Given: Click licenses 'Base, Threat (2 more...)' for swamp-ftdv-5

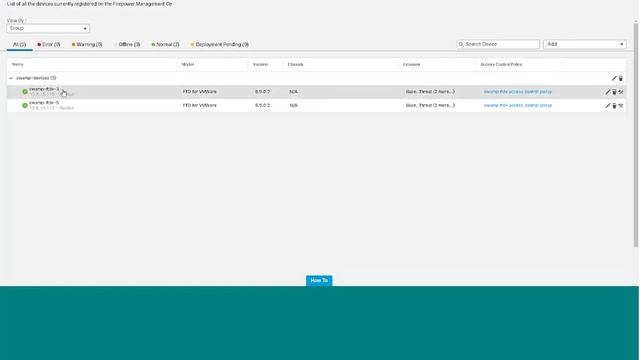Looking at the screenshot, I should point(430,105).
